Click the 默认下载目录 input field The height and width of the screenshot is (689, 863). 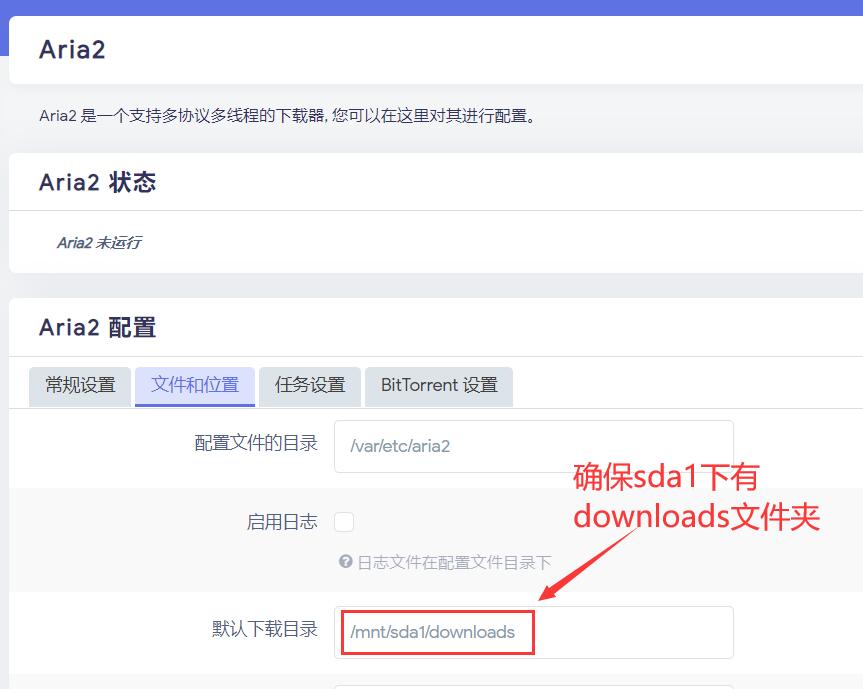coord(533,632)
